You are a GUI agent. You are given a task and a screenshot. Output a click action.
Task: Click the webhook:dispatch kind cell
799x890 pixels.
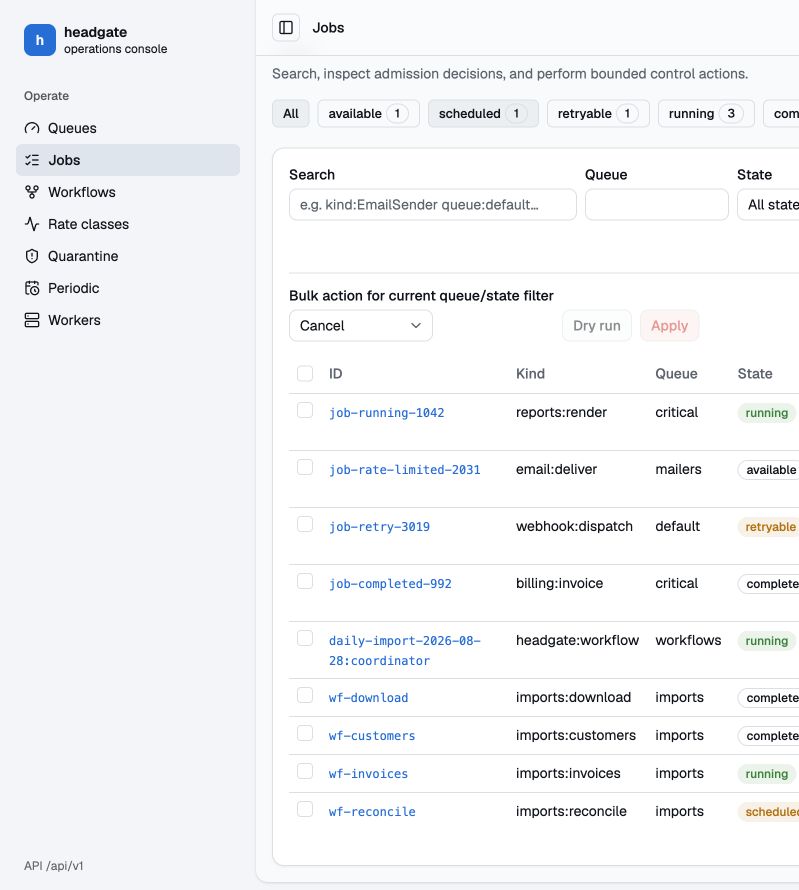point(574,526)
